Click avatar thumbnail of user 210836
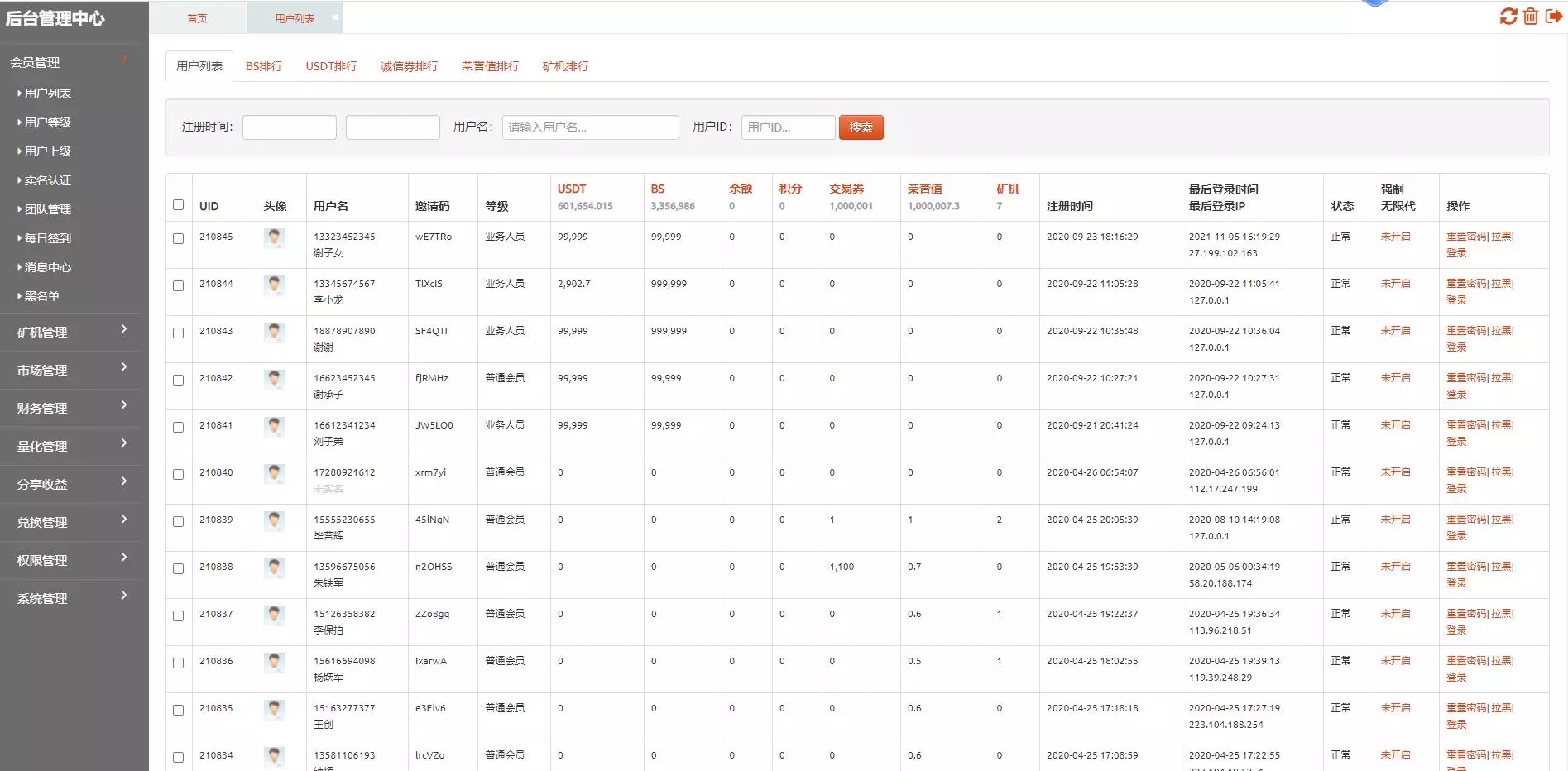Screen dimensions: 1568x771 coord(274,663)
